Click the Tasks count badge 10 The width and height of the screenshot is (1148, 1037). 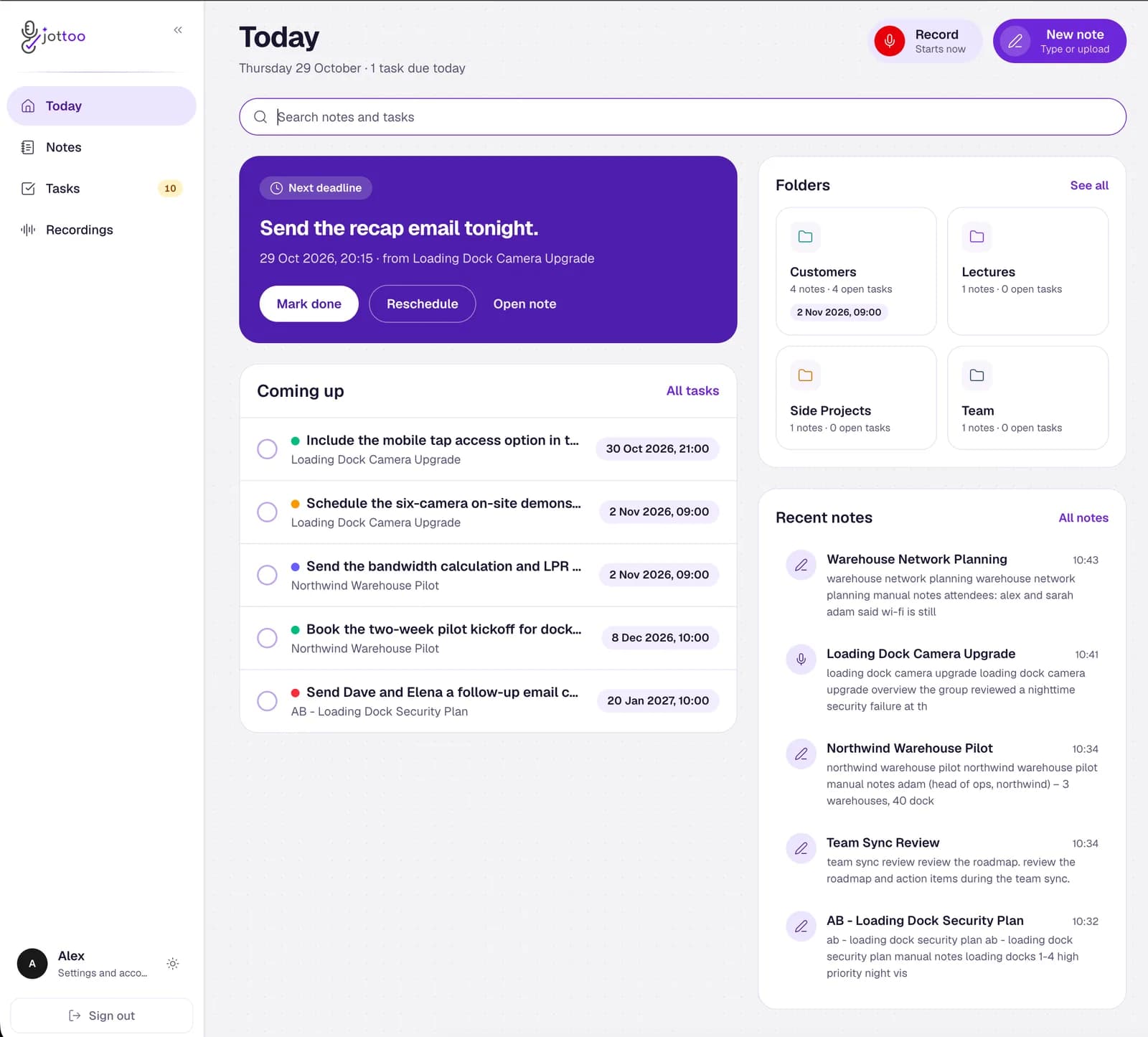[x=170, y=189]
